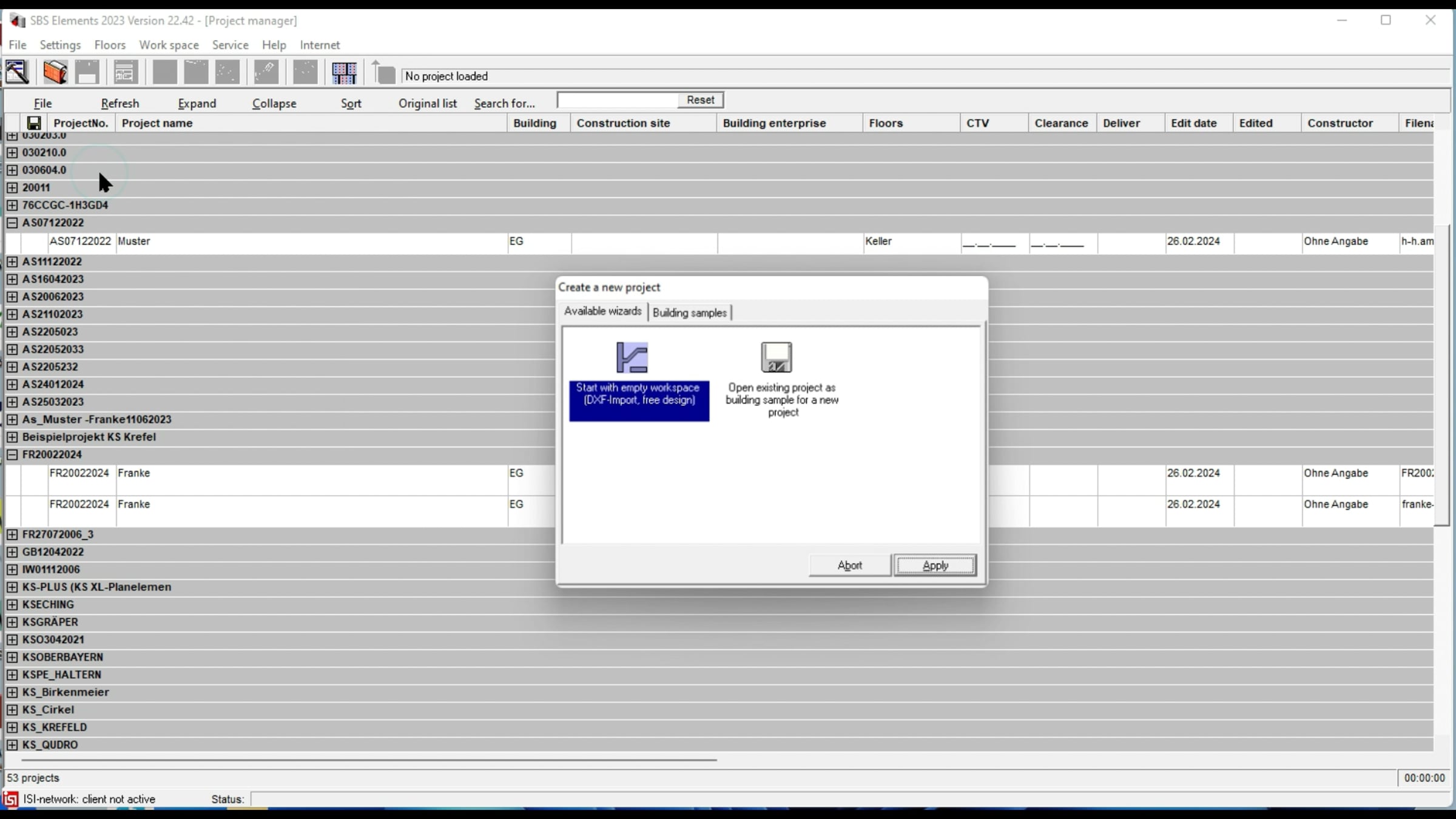Click the up-arrow folder toolbar icon

click(x=383, y=73)
